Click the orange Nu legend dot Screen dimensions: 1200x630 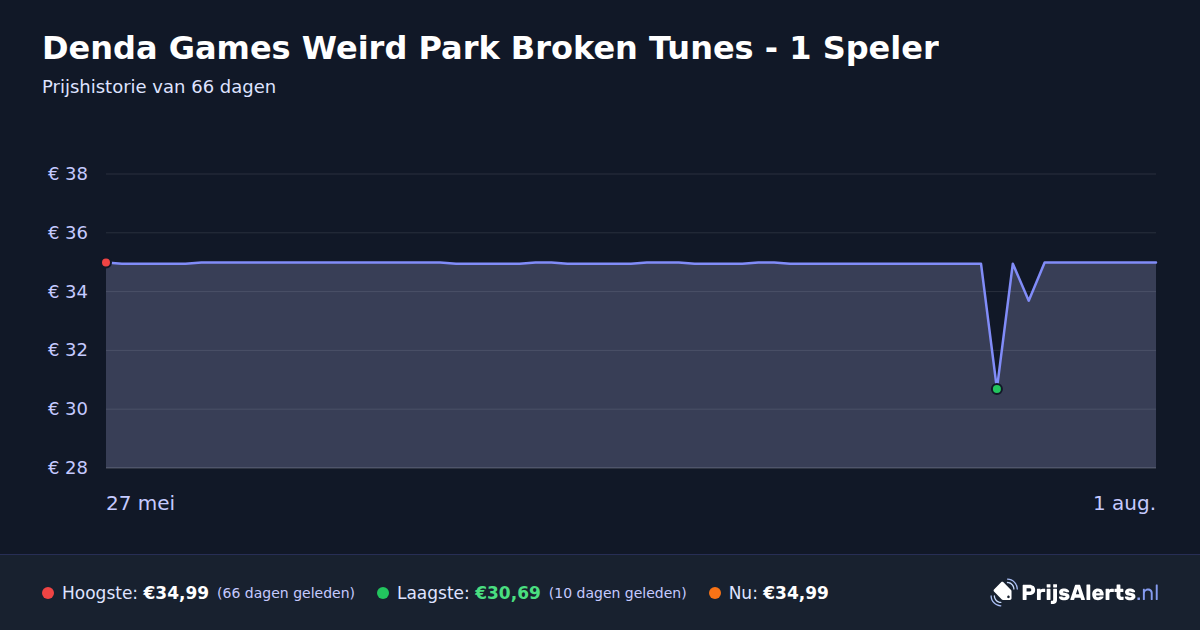click(715, 593)
